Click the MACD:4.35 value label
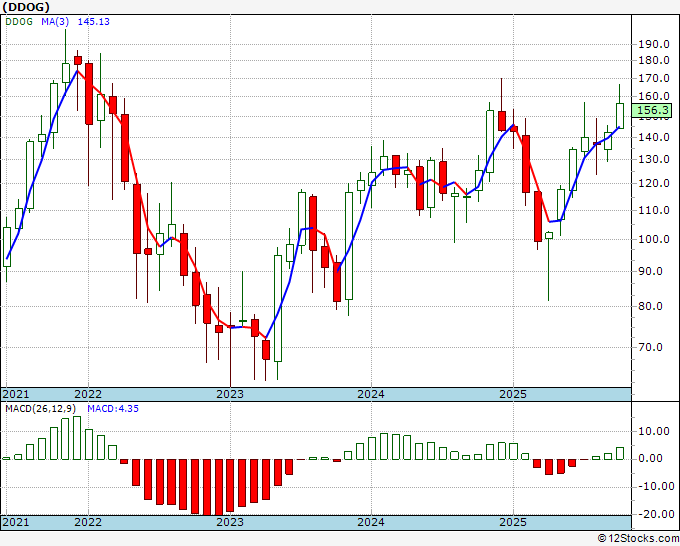Screen dimensions: 680x546 coord(113,409)
